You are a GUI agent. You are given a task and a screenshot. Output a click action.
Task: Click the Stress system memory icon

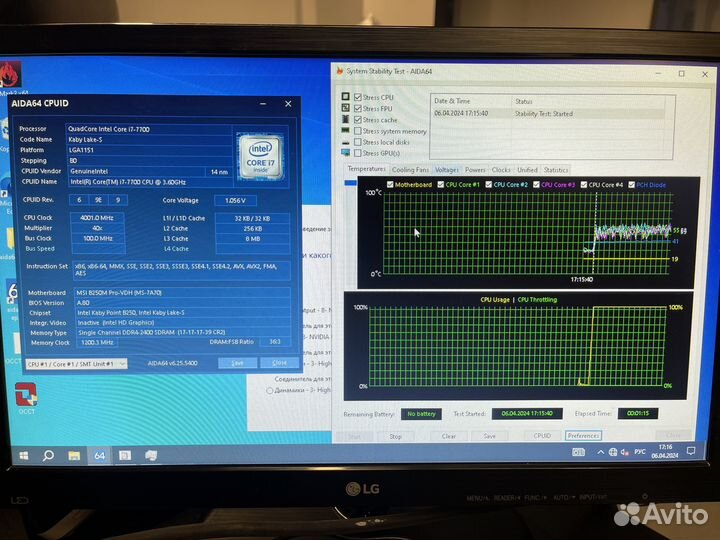[x=345, y=130]
